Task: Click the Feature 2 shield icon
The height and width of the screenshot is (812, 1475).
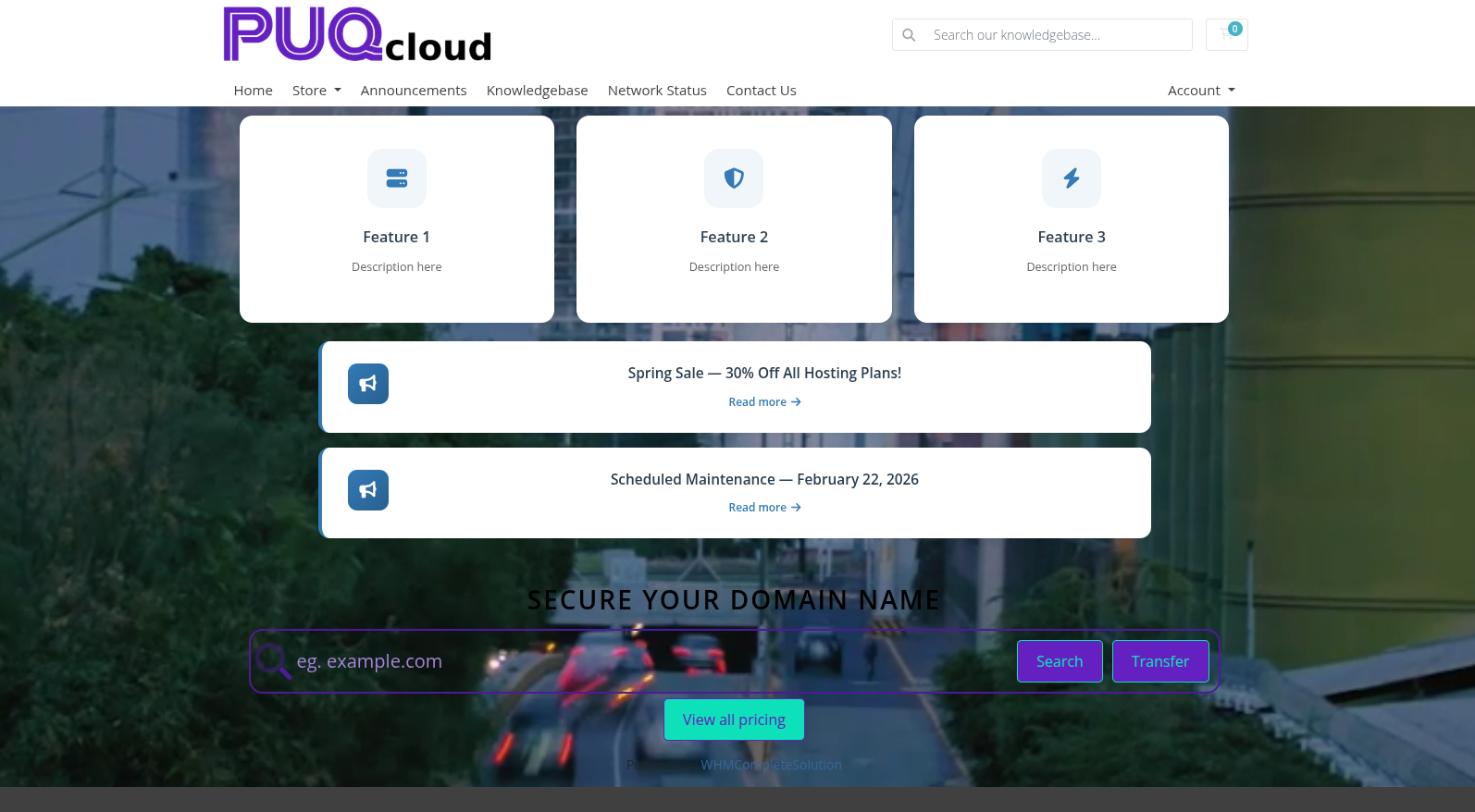Action: [734, 178]
